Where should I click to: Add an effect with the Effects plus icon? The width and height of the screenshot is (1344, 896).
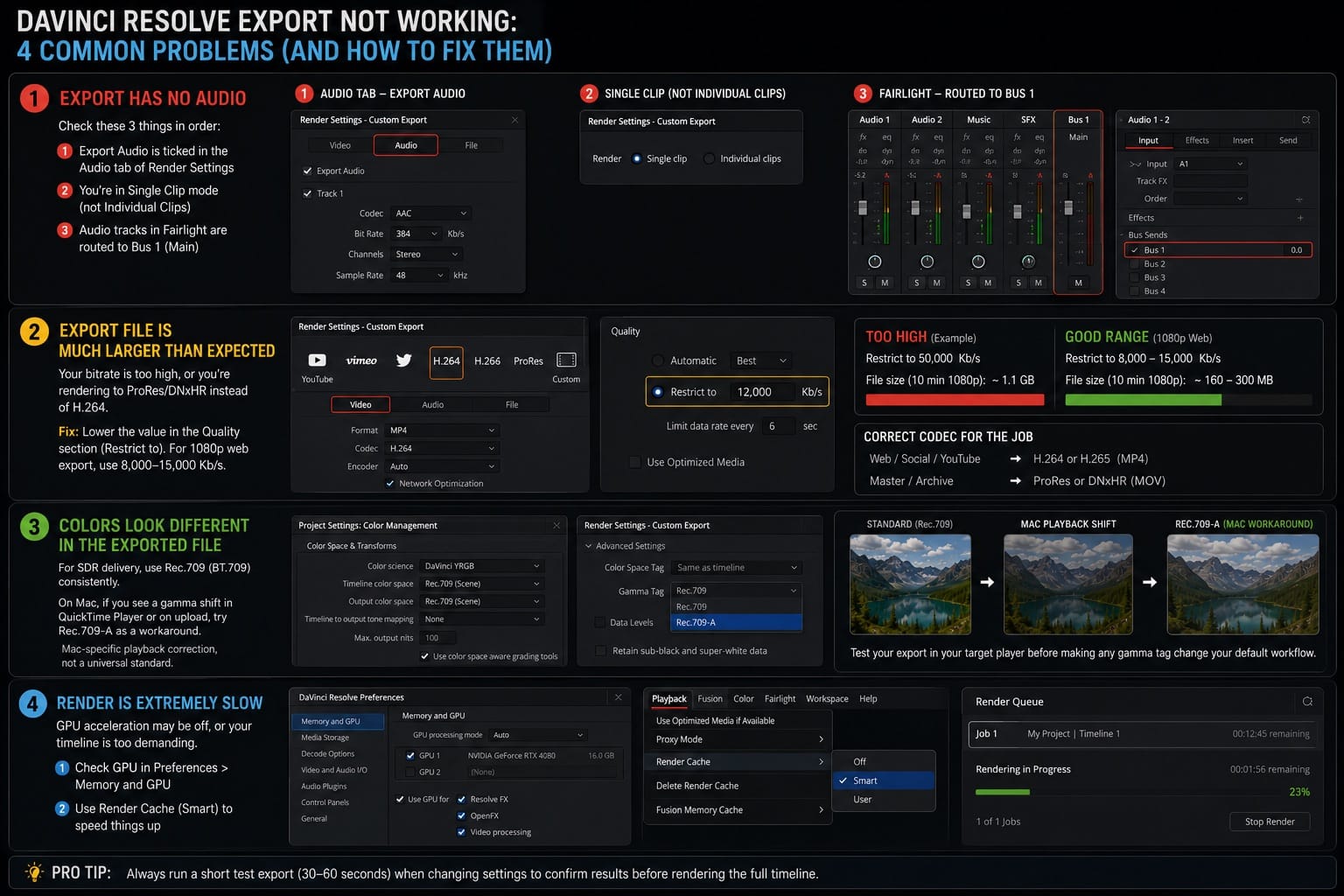1300,218
